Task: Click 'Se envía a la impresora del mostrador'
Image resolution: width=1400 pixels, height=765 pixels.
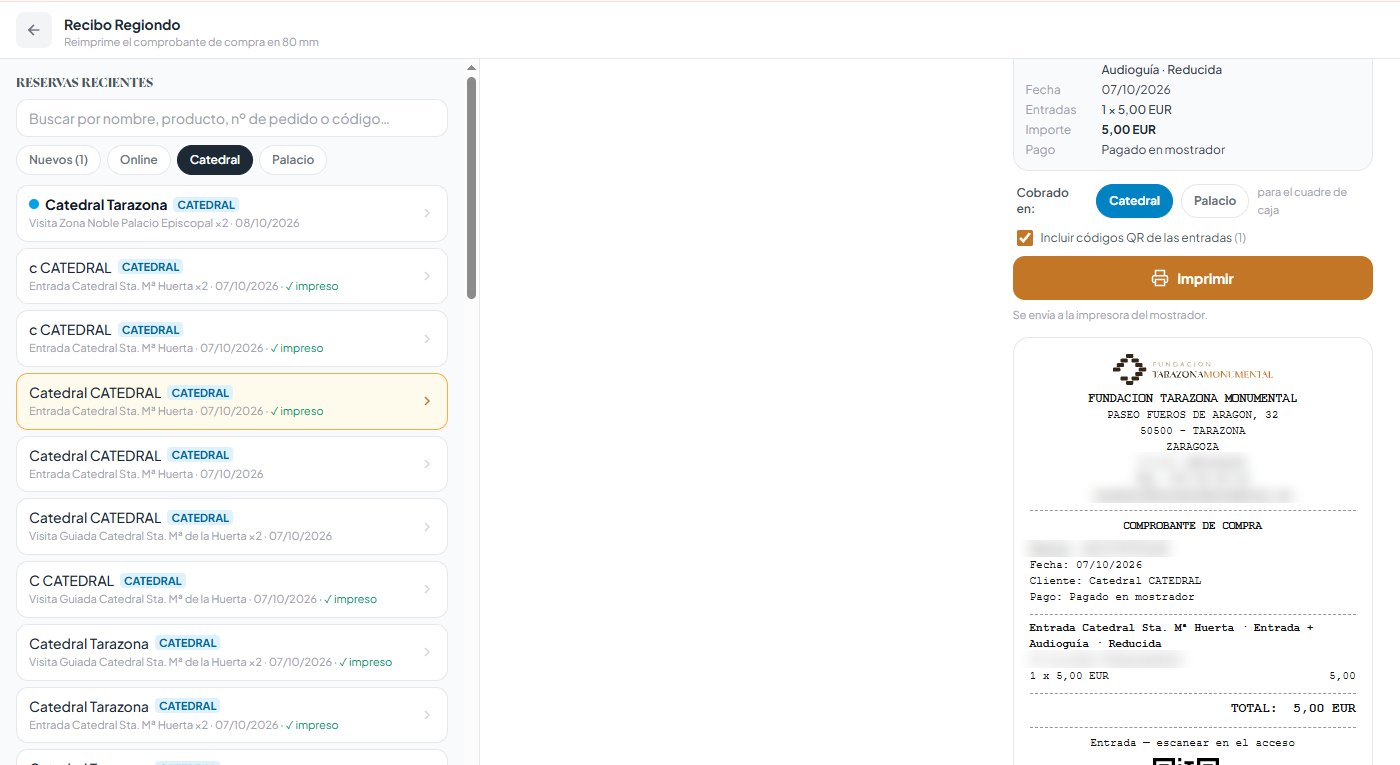Action: point(1110,315)
